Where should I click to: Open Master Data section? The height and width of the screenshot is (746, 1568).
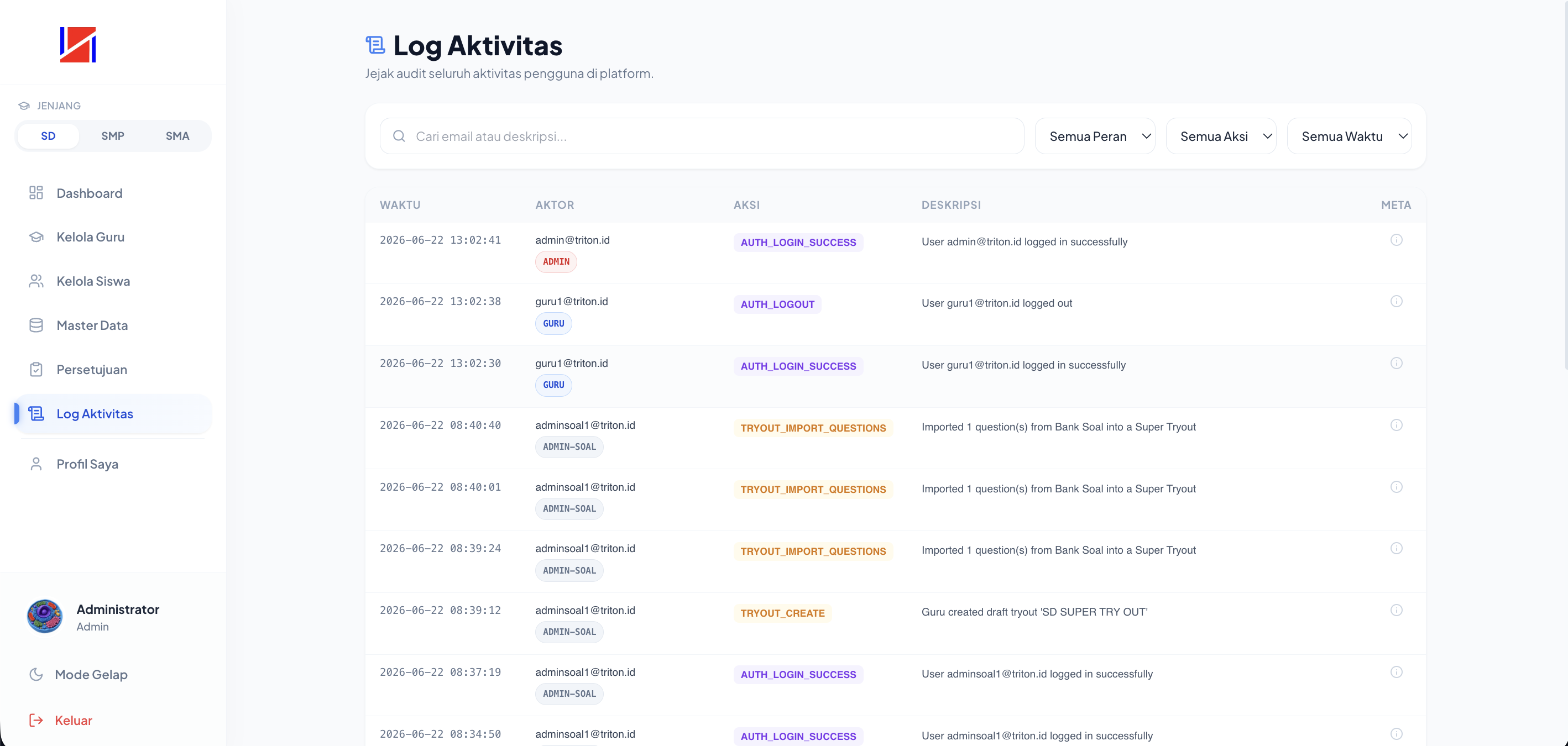point(113,325)
